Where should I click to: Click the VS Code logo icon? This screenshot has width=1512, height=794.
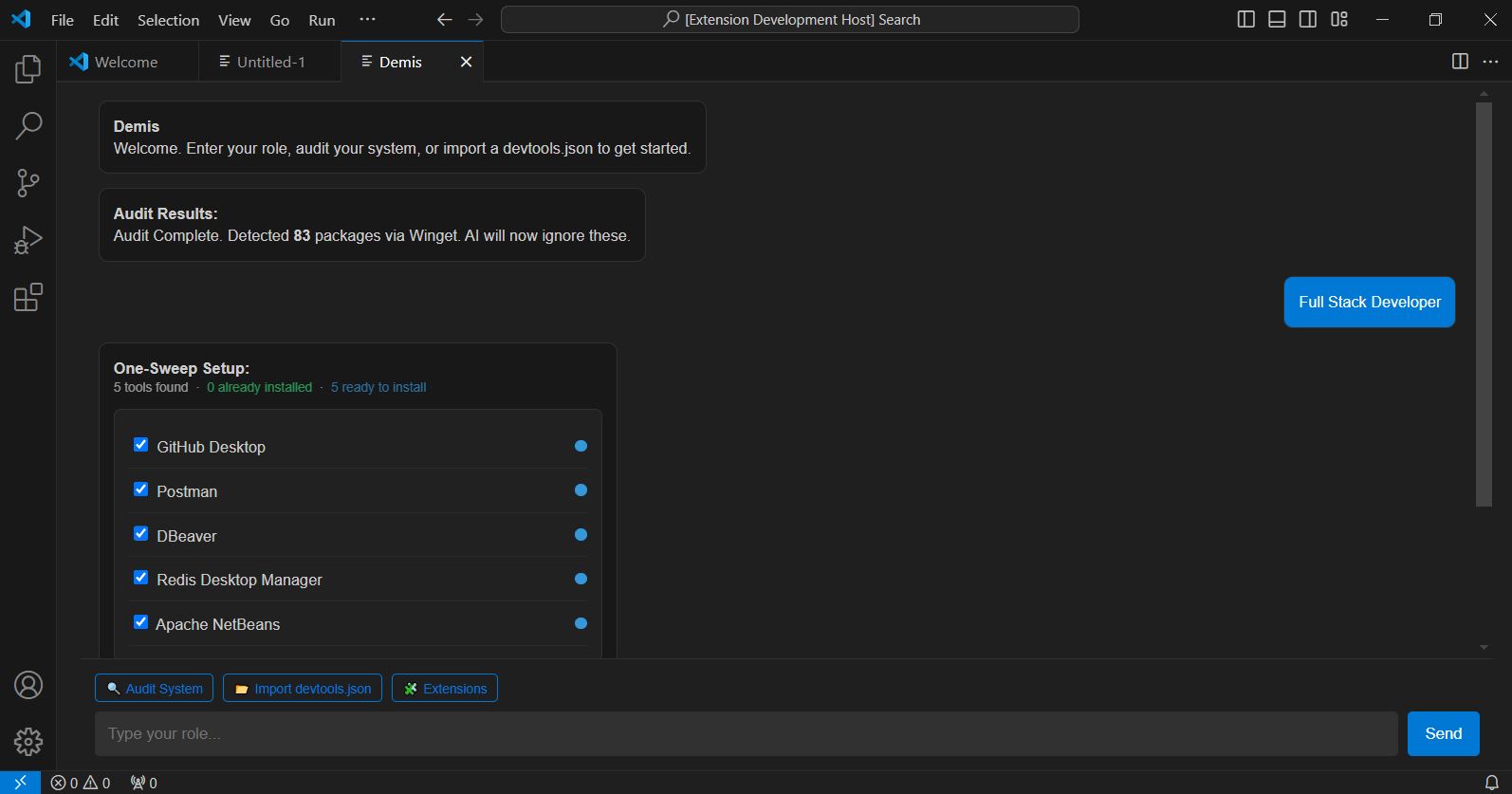[21, 19]
